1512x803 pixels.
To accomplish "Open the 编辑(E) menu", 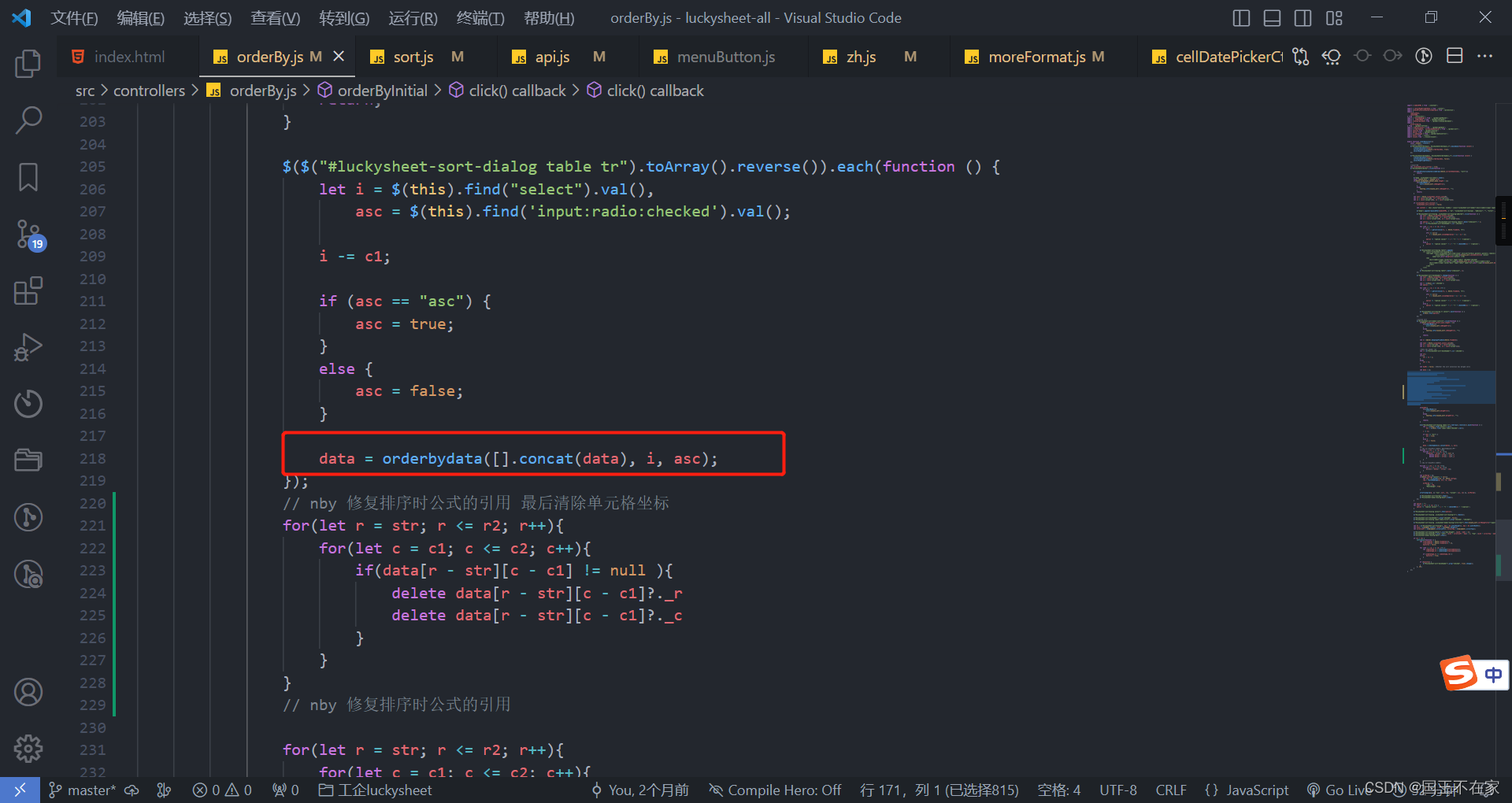I will pyautogui.click(x=141, y=18).
